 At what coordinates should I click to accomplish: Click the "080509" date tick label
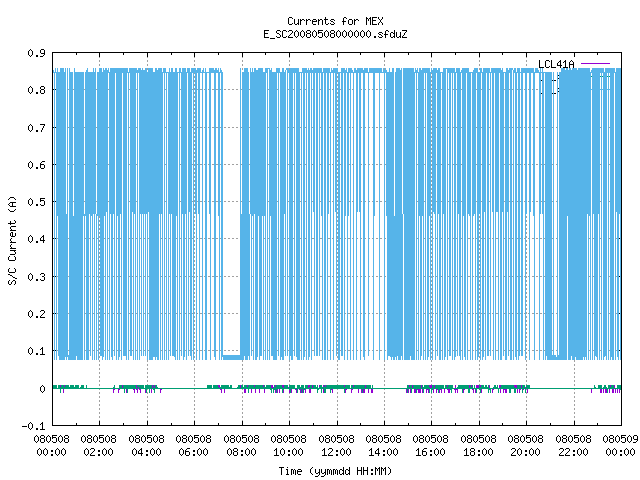pyautogui.click(x=620, y=439)
